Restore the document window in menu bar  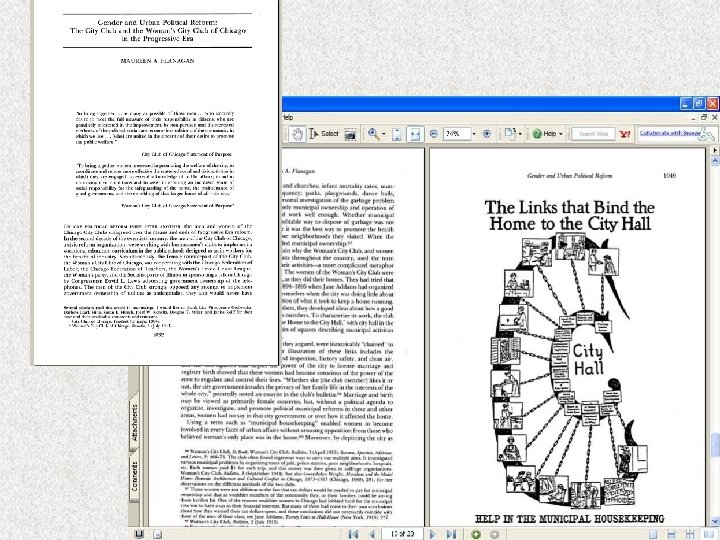(x=704, y=118)
